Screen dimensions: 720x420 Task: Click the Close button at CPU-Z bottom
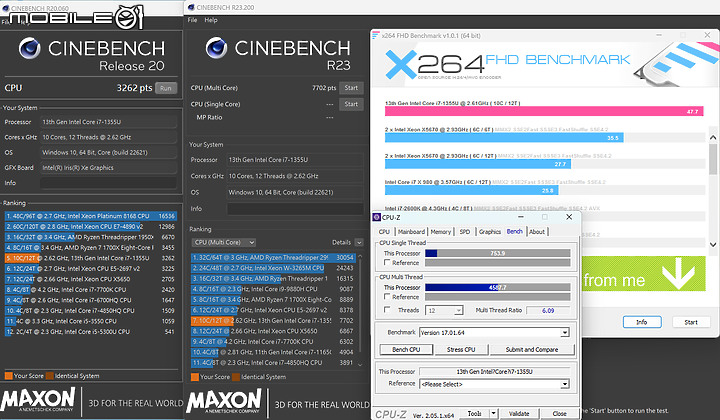(x=559, y=414)
